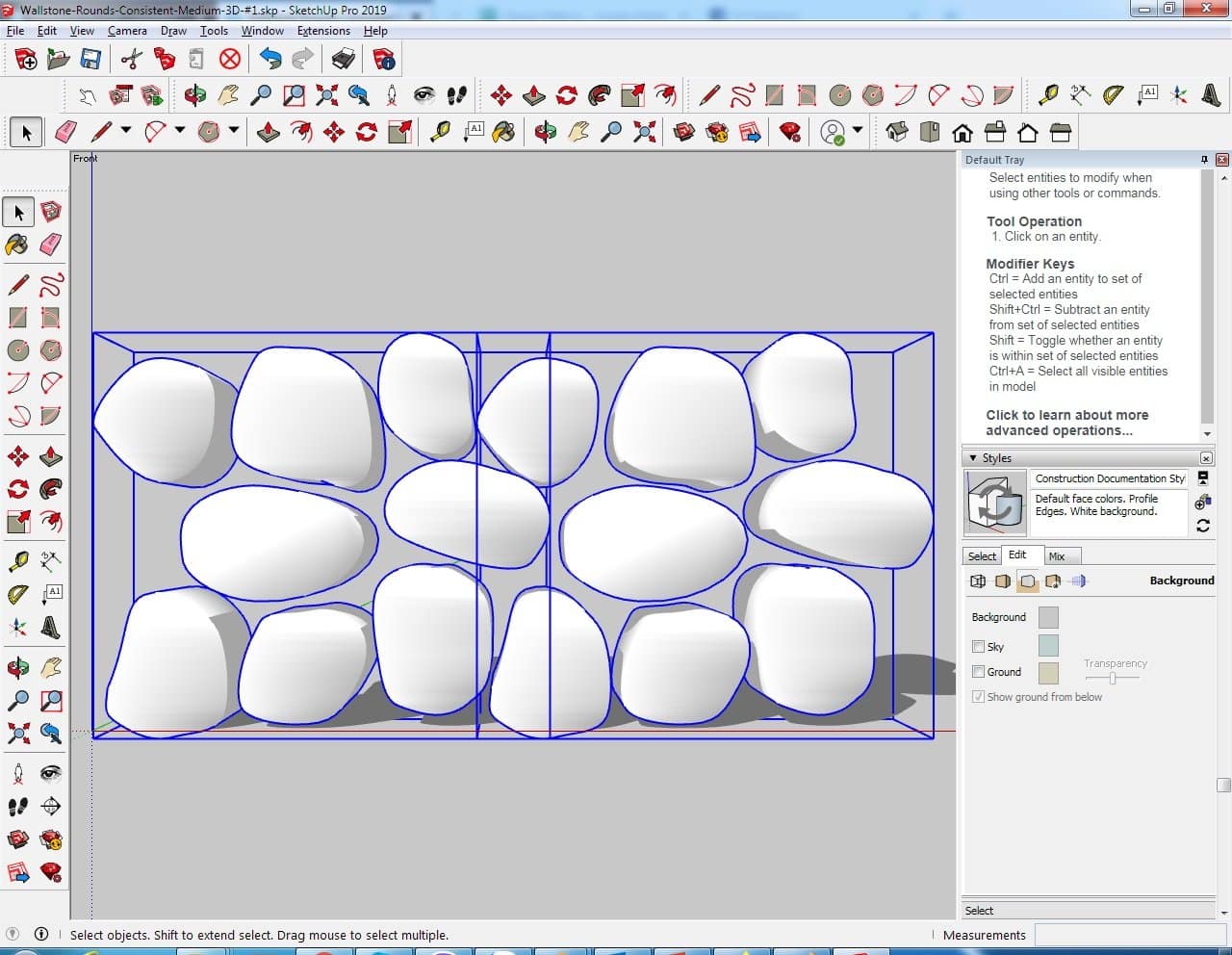This screenshot has width=1232, height=955.
Task: Collapse the Styles panel triangle
Action: pyautogui.click(x=973, y=458)
